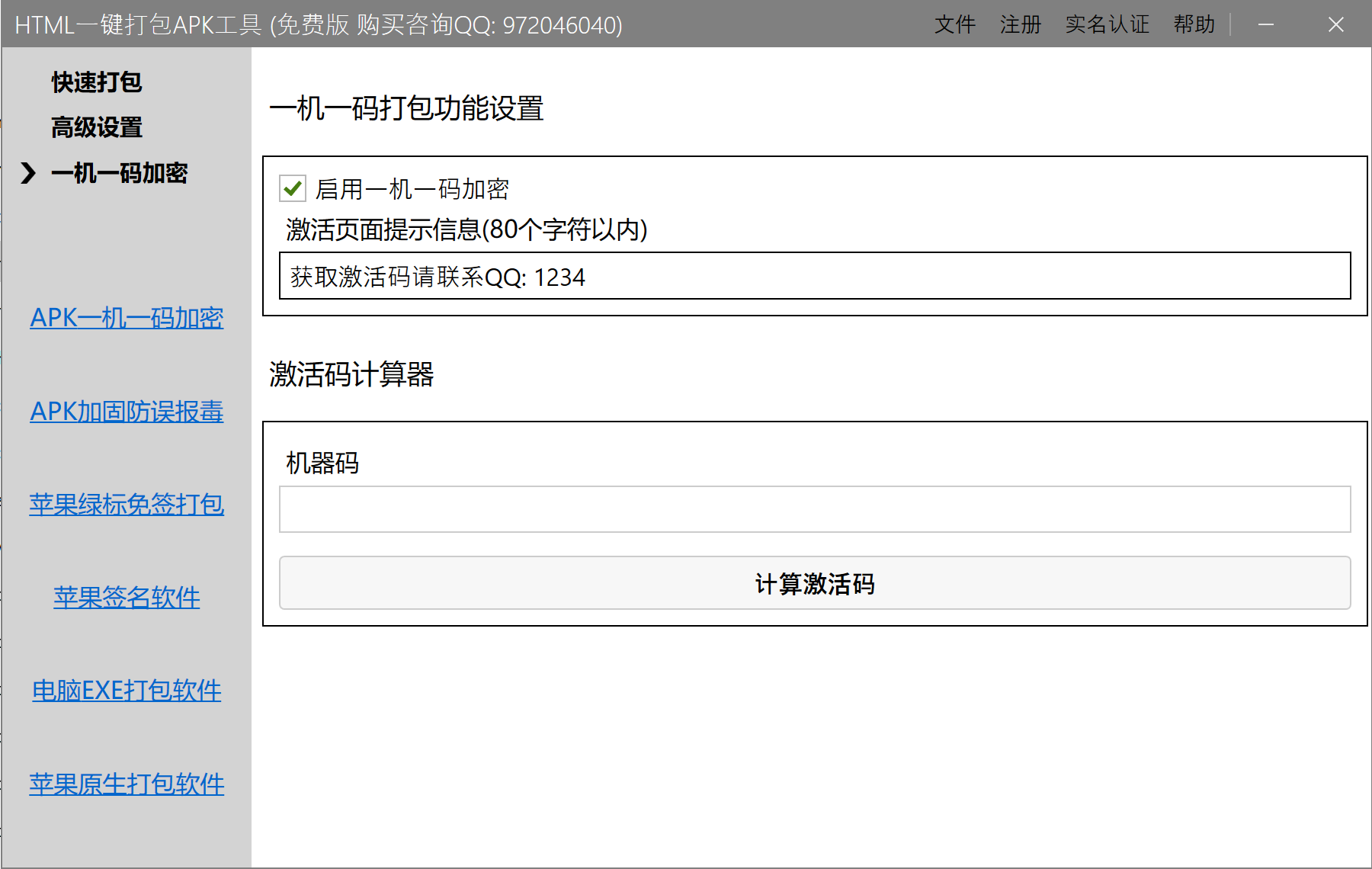Image resolution: width=1372 pixels, height=869 pixels.
Task: Click the 机器码 input field
Action: point(814,509)
